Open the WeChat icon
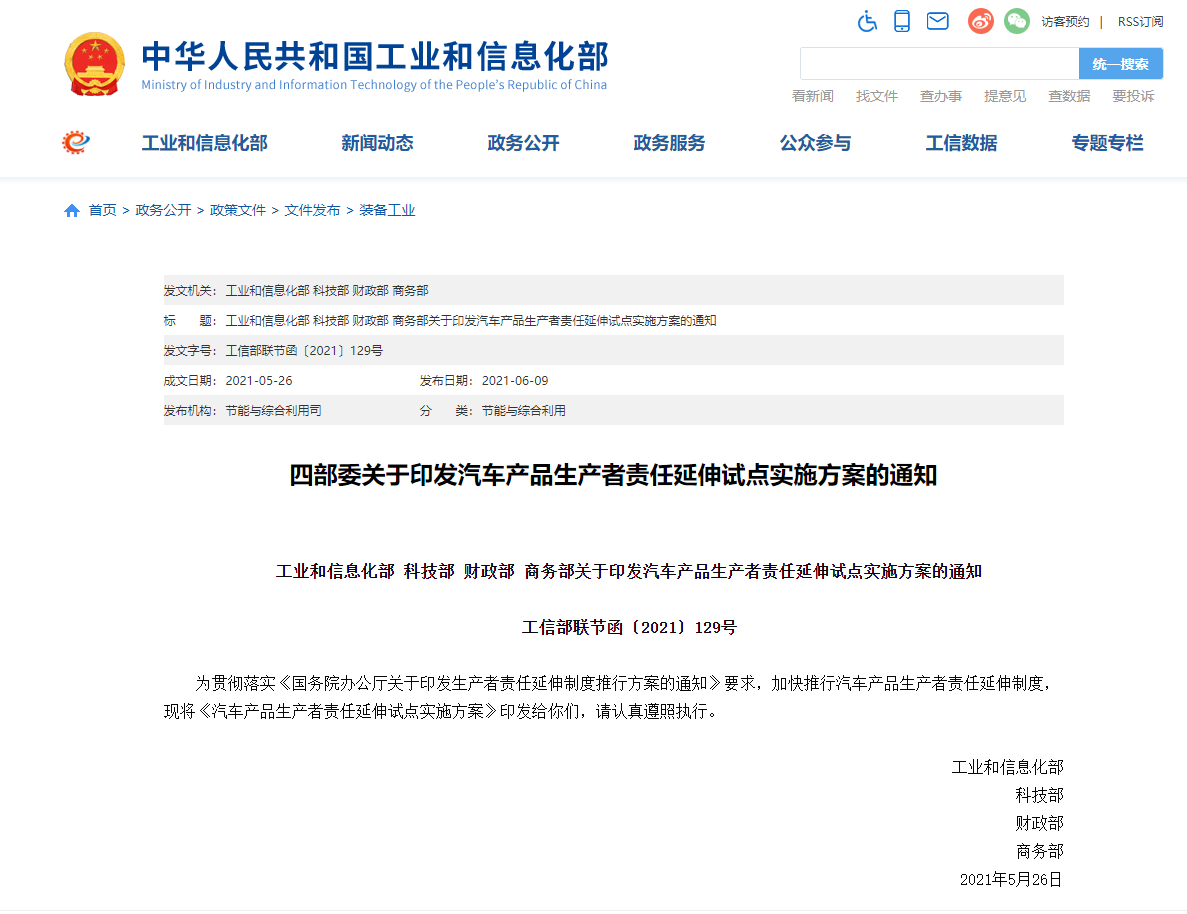 (x=1017, y=21)
